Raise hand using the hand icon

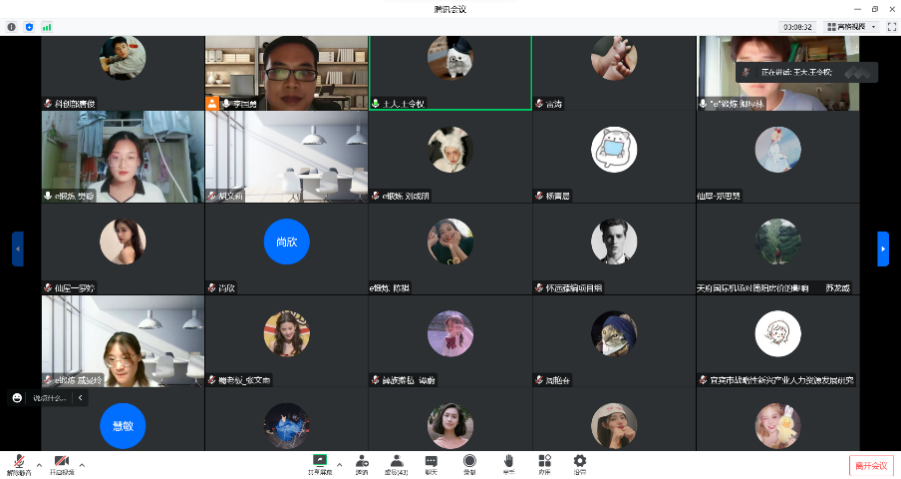[508, 462]
